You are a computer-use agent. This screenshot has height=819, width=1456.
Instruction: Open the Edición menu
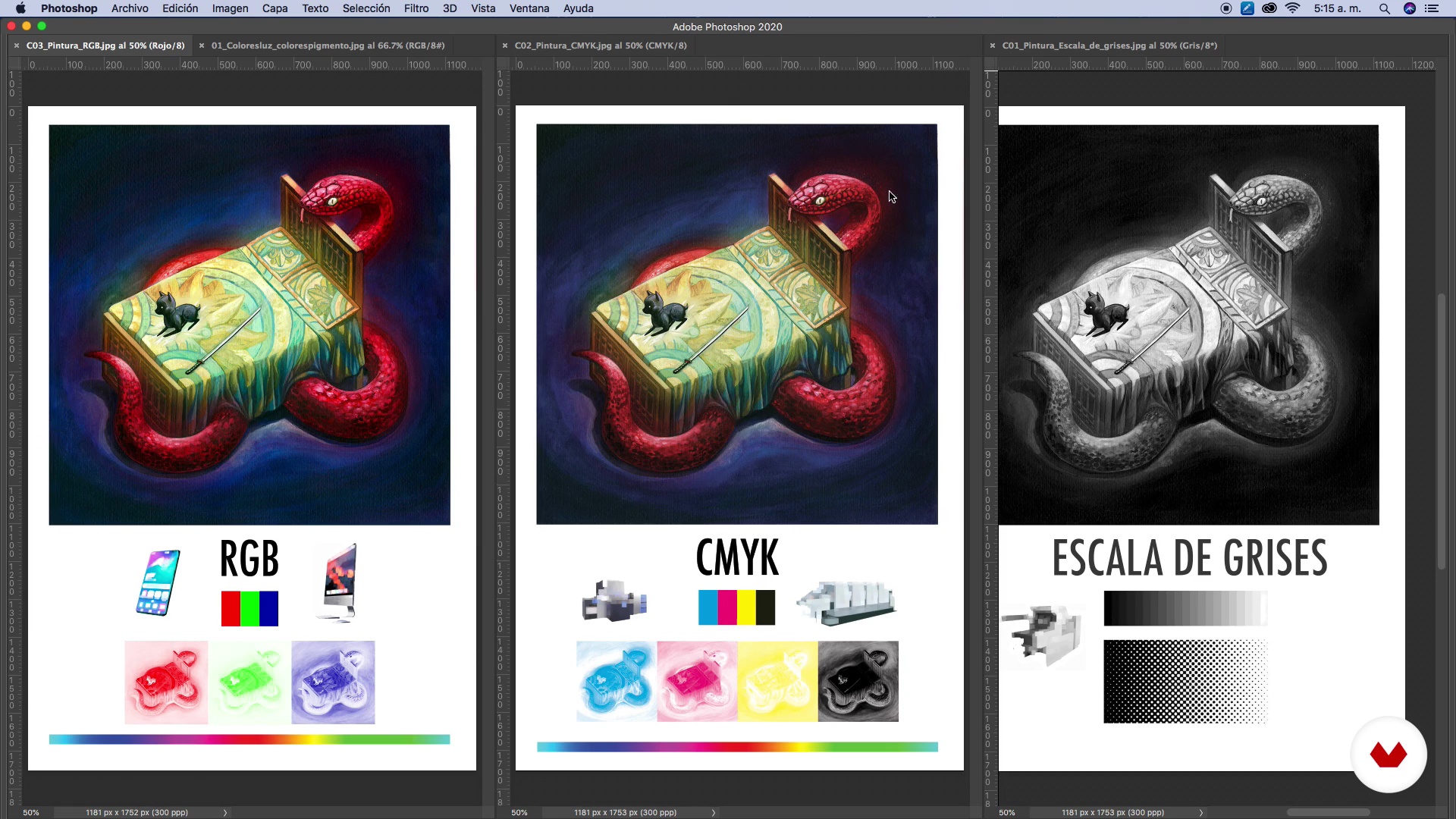(x=180, y=8)
